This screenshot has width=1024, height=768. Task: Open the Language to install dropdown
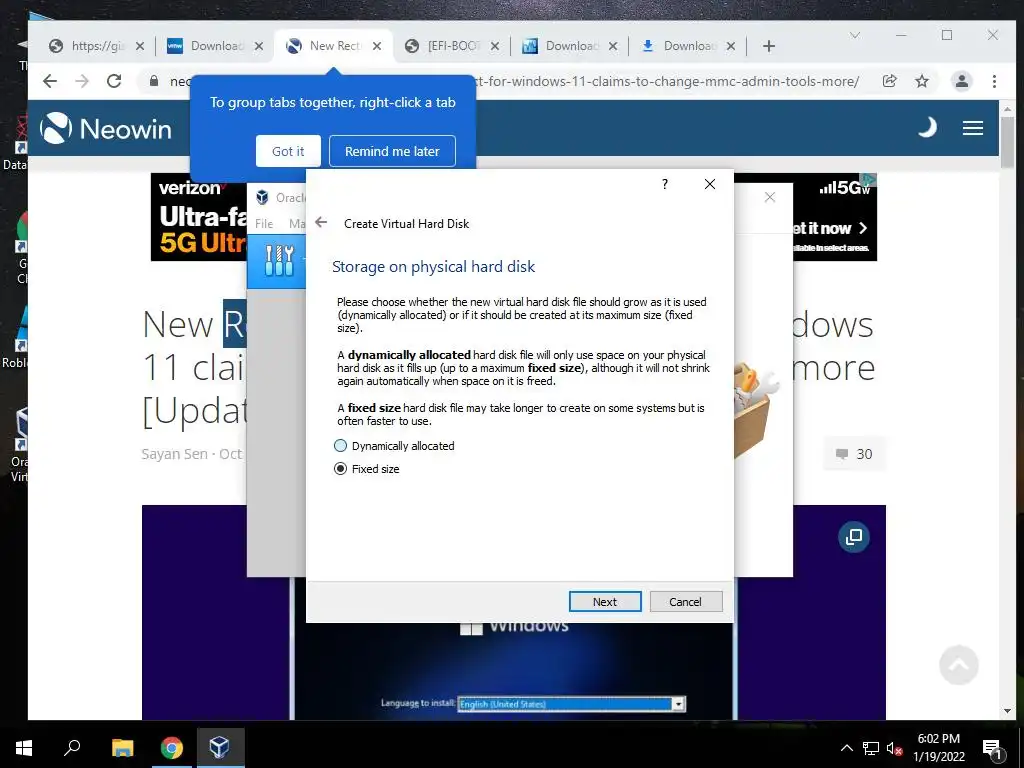679,704
